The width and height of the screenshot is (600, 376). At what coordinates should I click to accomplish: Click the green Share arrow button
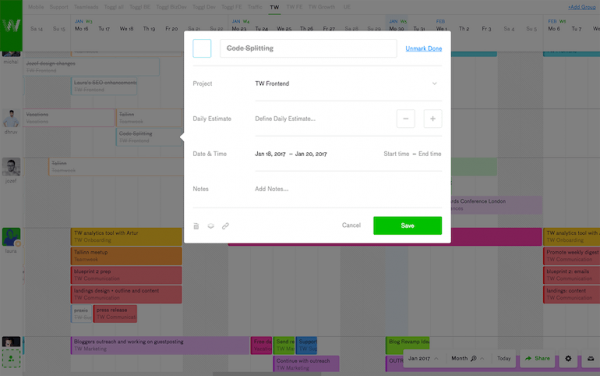537,358
